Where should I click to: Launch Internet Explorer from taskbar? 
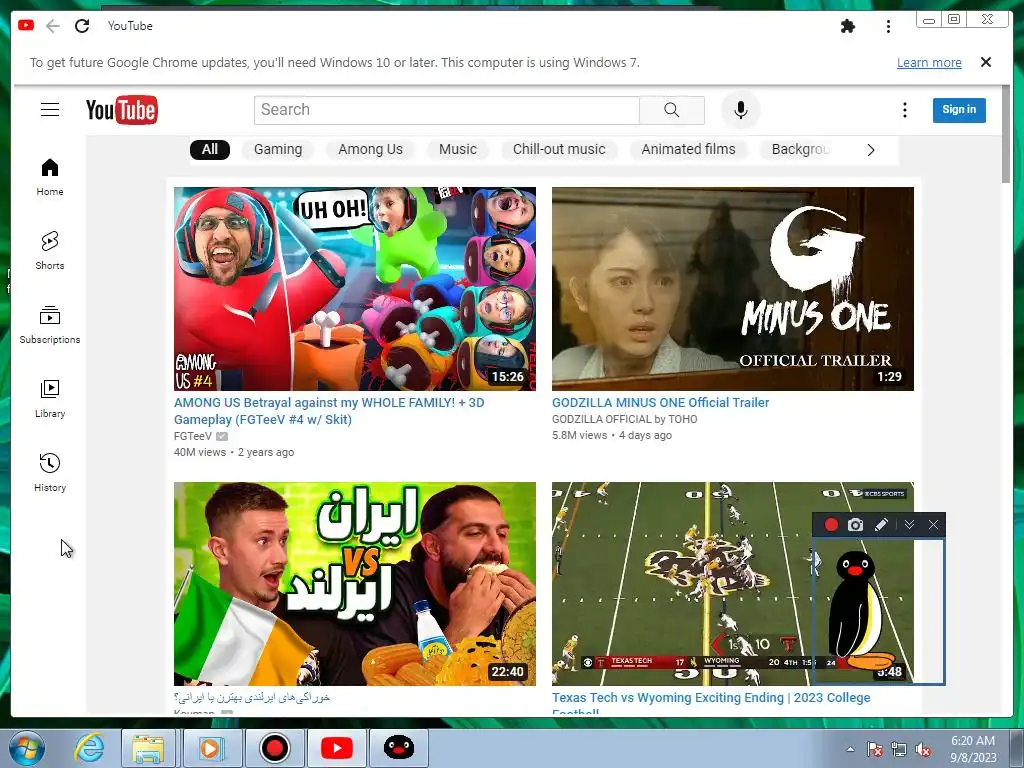pyautogui.click(x=89, y=748)
